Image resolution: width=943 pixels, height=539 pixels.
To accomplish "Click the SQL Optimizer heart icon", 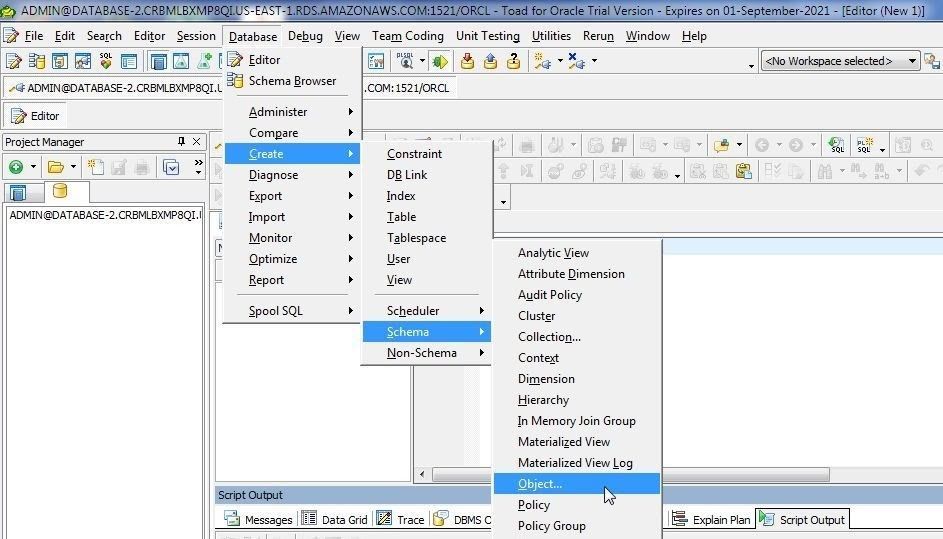I will click(106, 62).
